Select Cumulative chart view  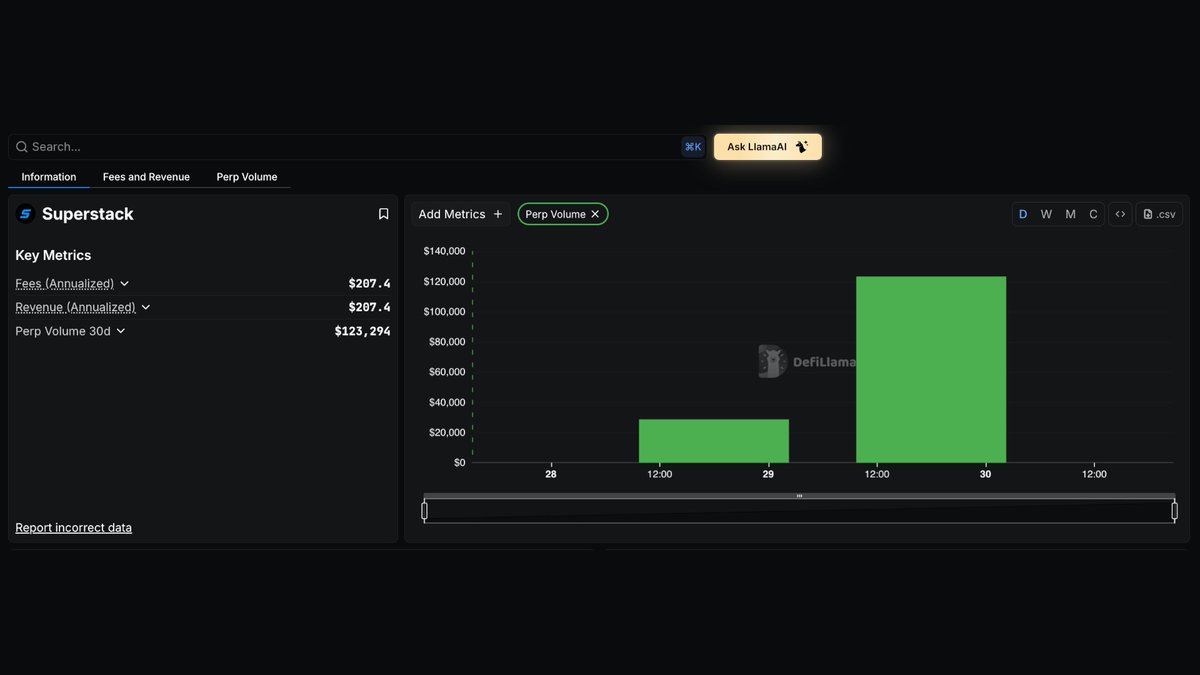click(1093, 214)
